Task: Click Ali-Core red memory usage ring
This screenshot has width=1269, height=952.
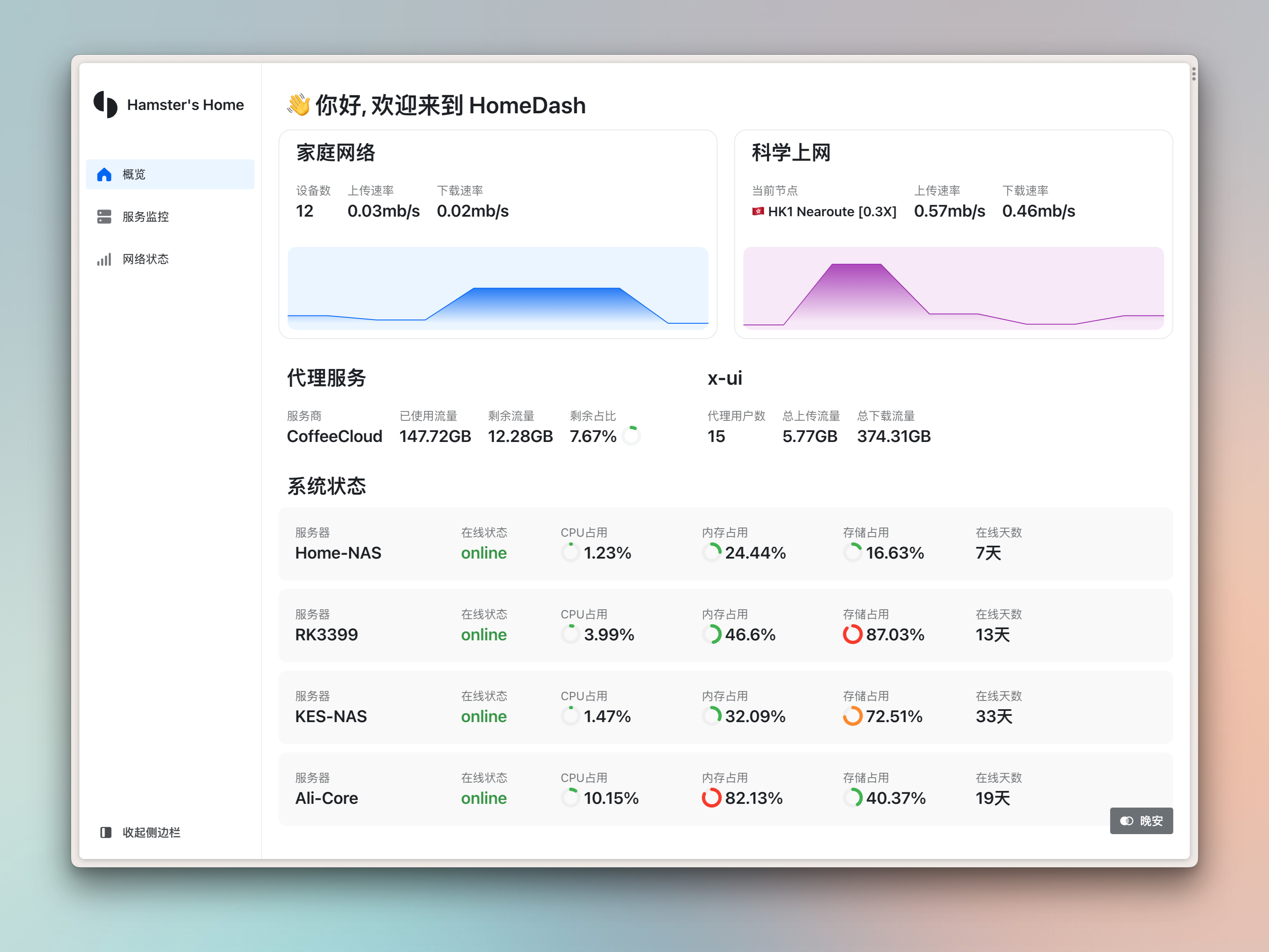Action: tap(711, 798)
